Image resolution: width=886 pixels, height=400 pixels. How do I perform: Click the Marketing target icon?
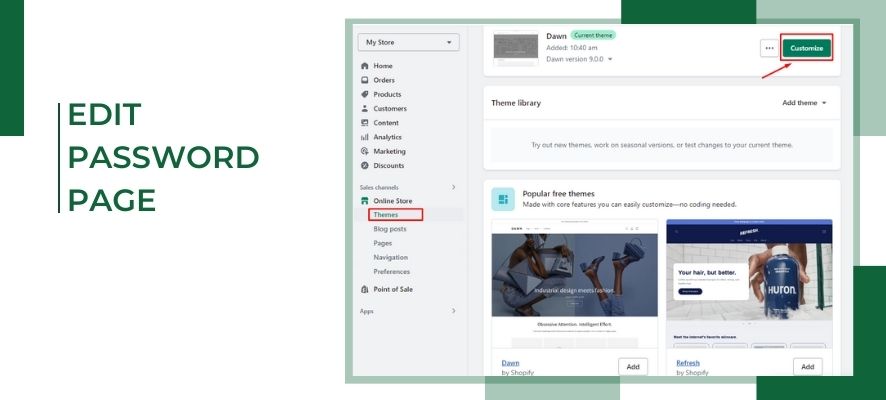pos(364,151)
